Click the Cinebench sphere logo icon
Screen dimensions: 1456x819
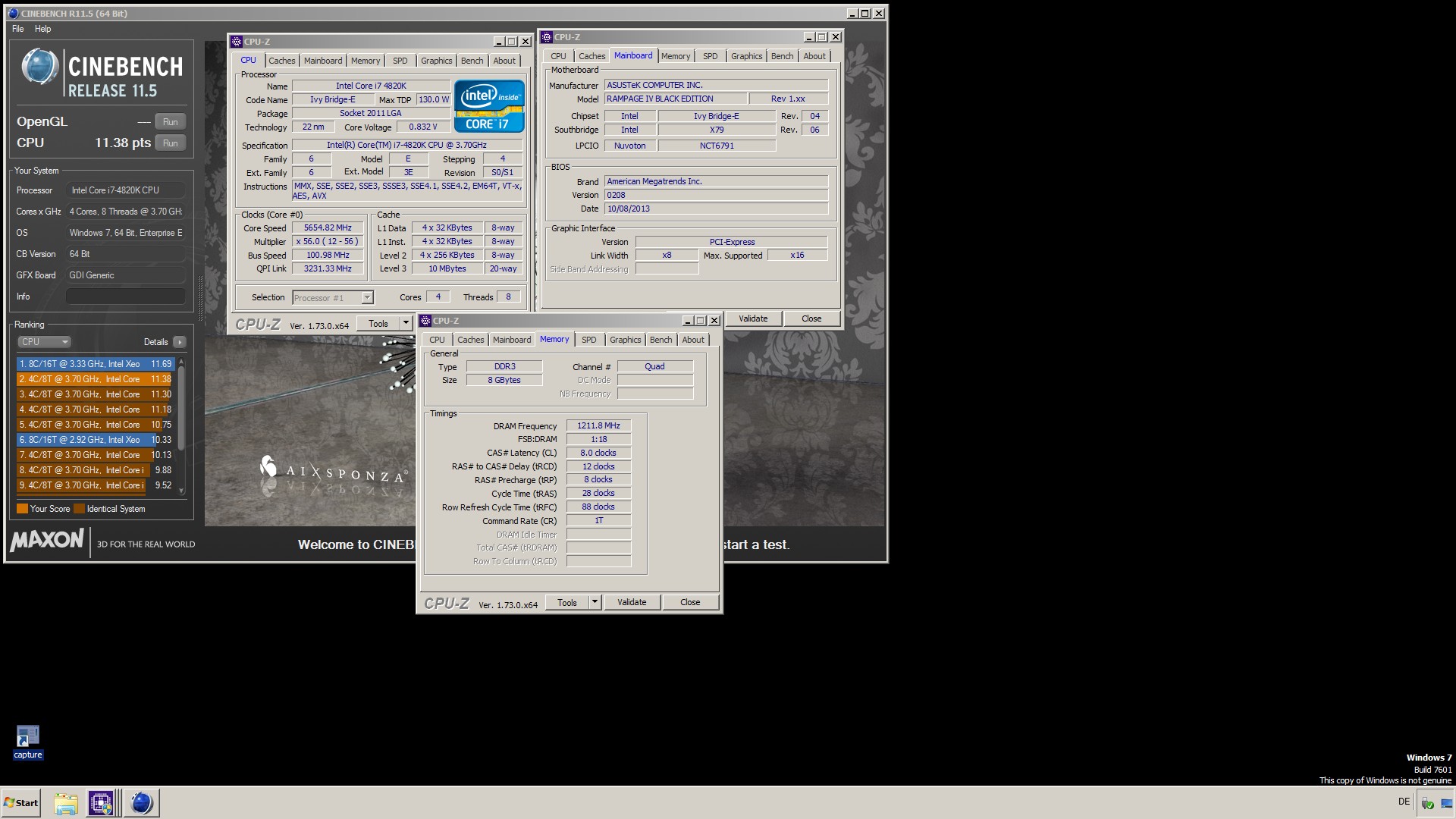click(39, 67)
